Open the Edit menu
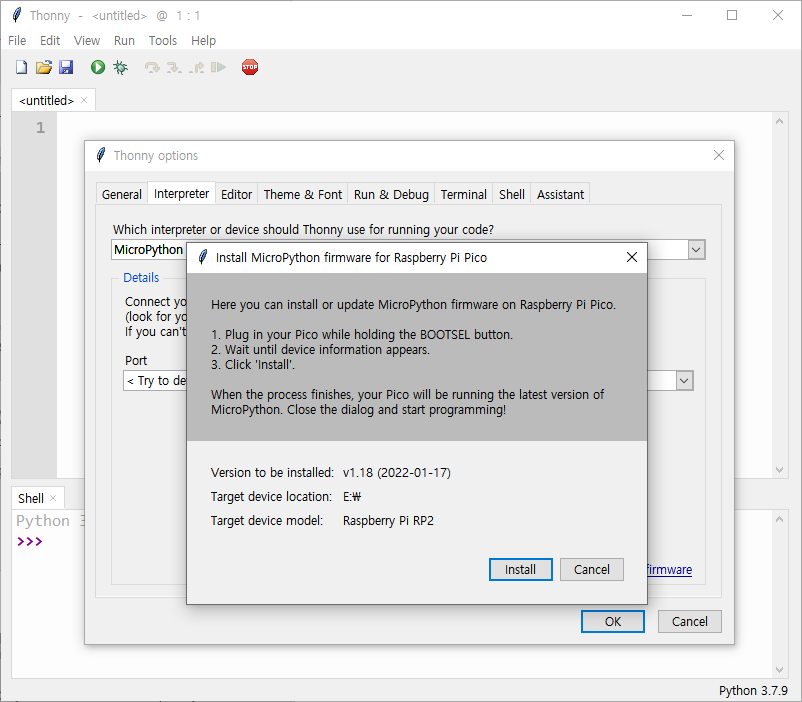The width and height of the screenshot is (802, 702). click(50, 40)
